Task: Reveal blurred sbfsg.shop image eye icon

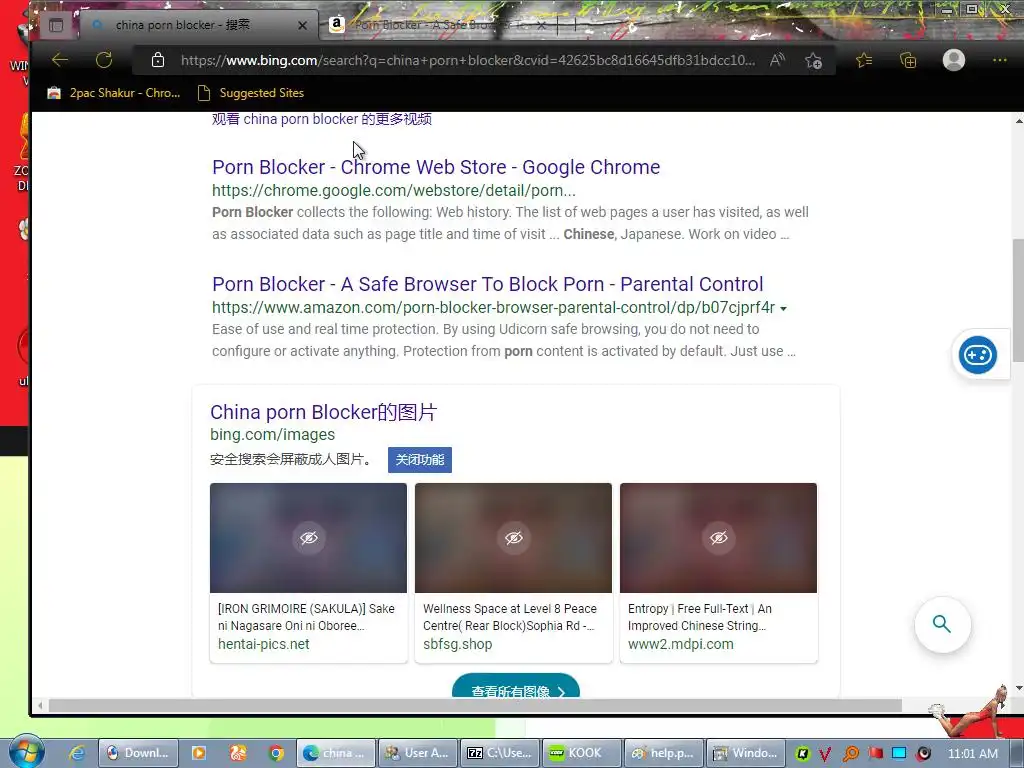Action: (x=514, y=537)
